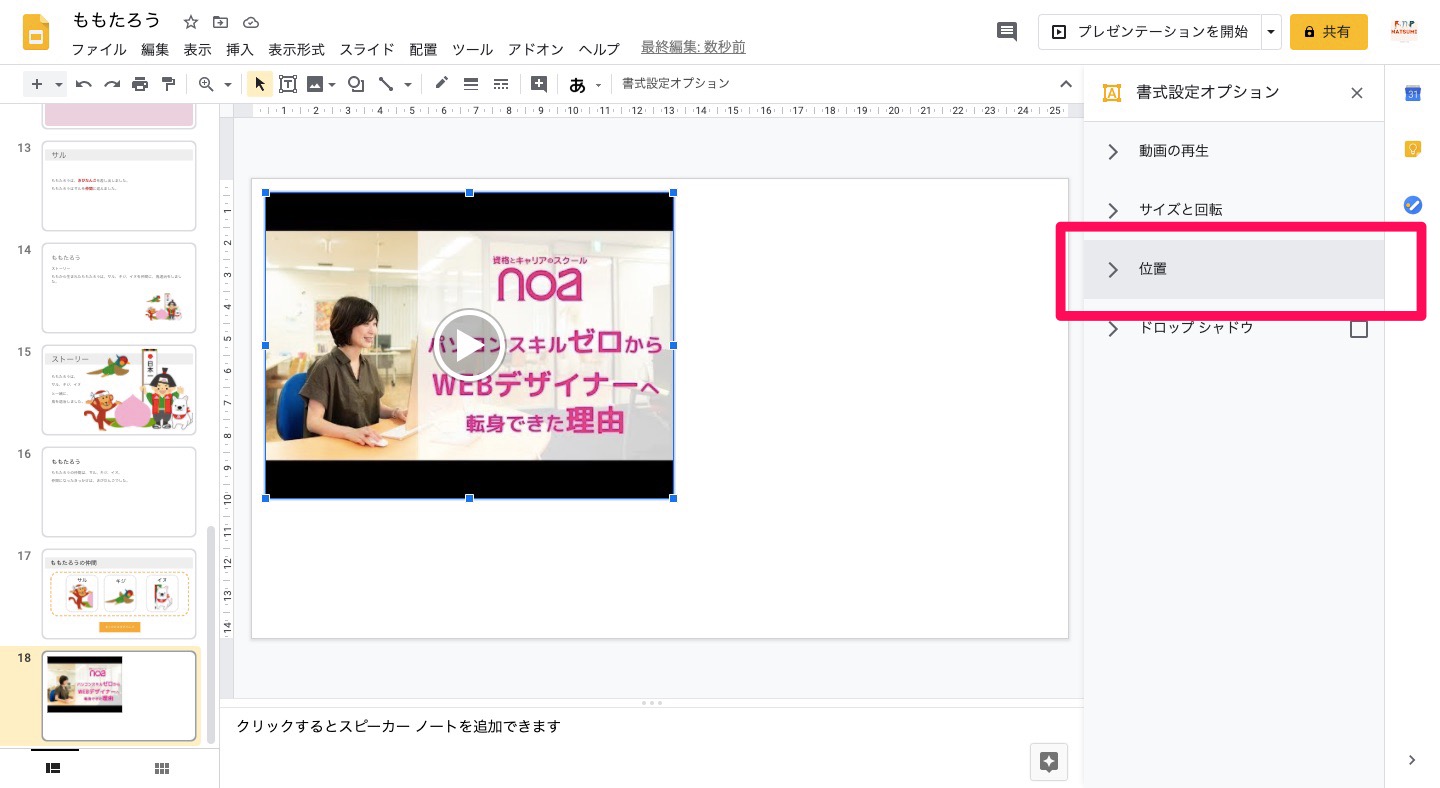Open the アドオン menu
1440x788 pixels.
coord(536,49)
